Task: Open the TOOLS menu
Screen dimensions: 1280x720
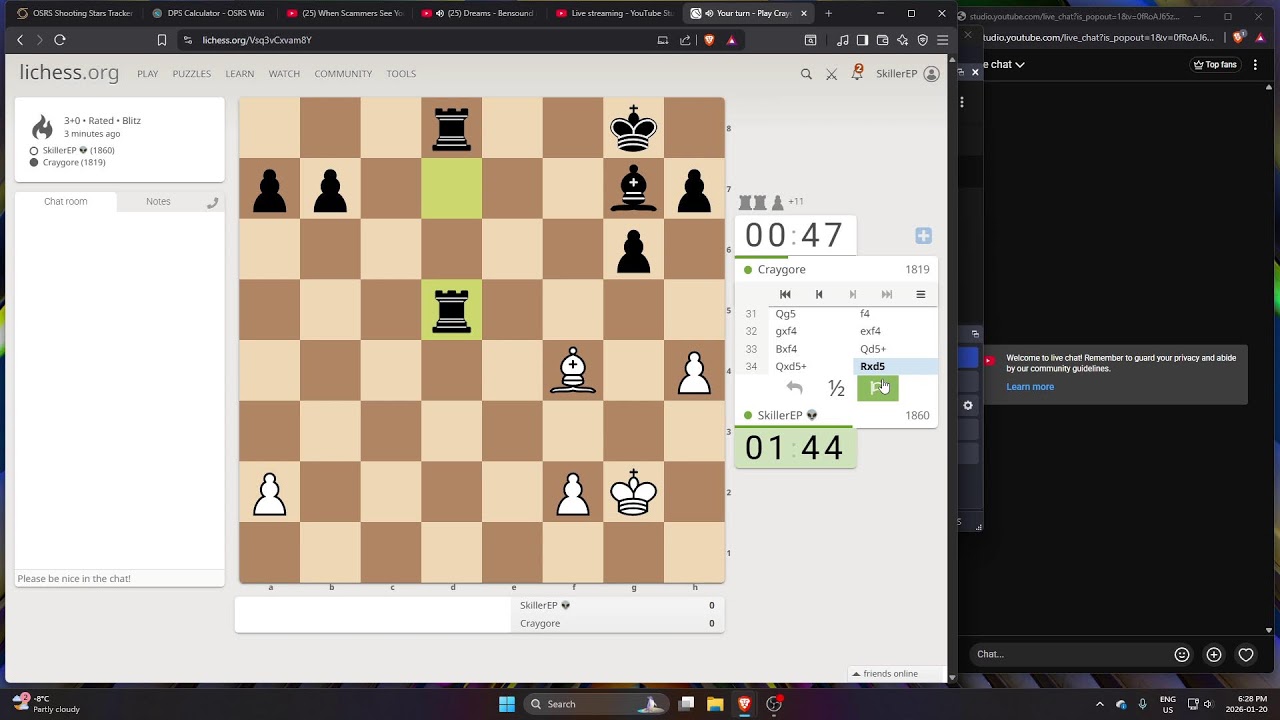Action: [x=401, y=74]
